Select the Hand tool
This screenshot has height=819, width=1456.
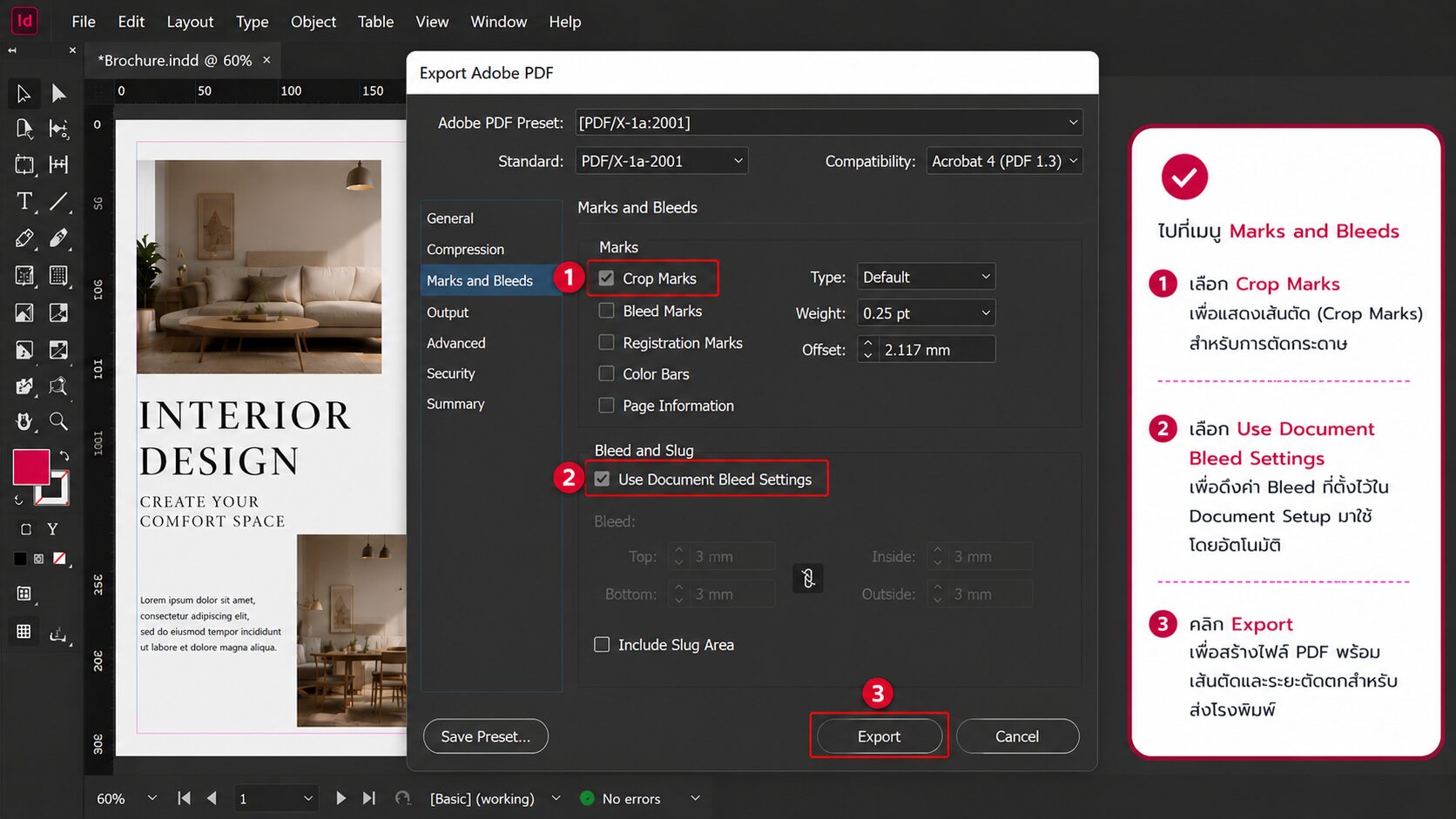tap(24, 421)
